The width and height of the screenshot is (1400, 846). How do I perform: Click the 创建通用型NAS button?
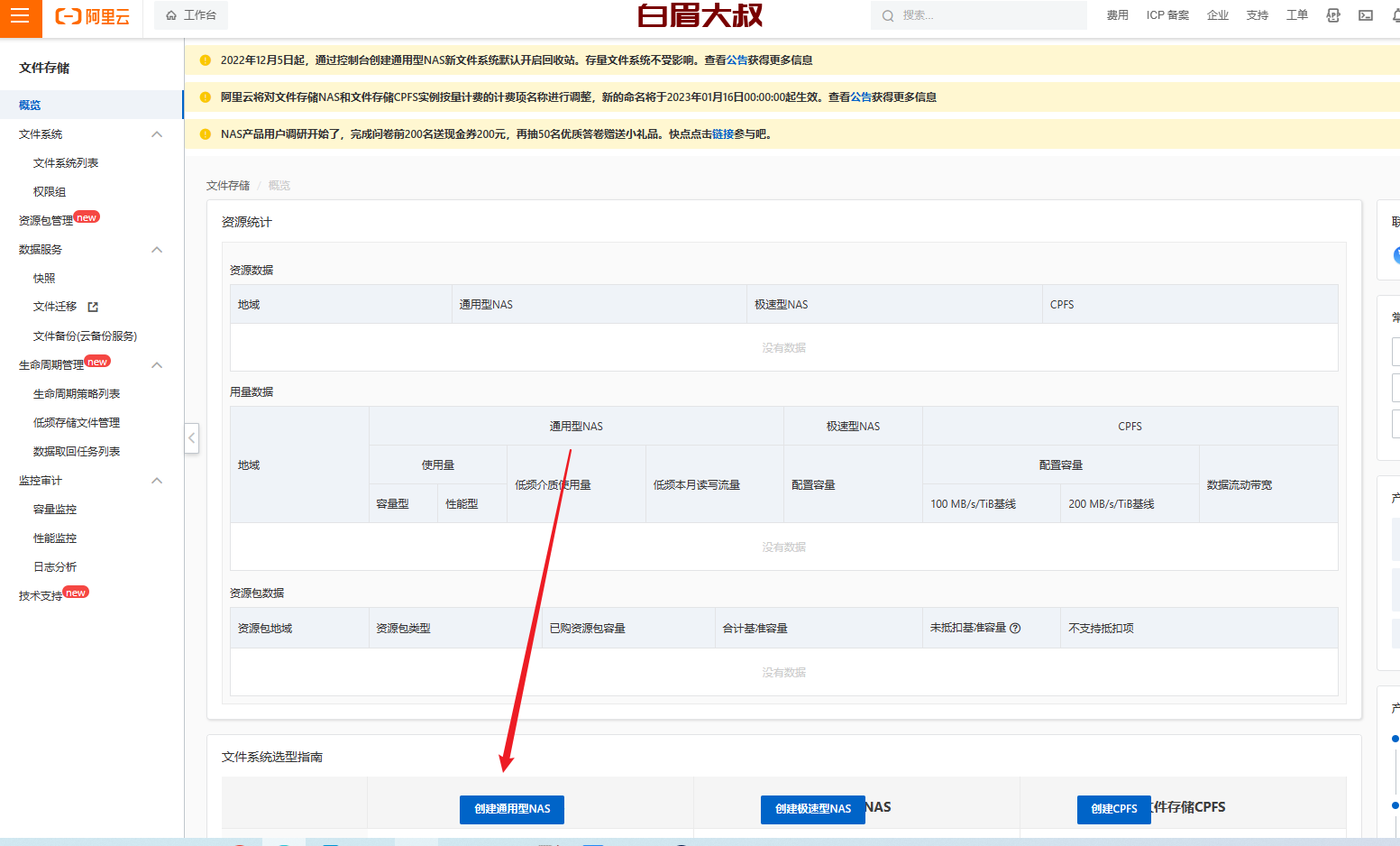pyautogui.click(x=512, y=809)
